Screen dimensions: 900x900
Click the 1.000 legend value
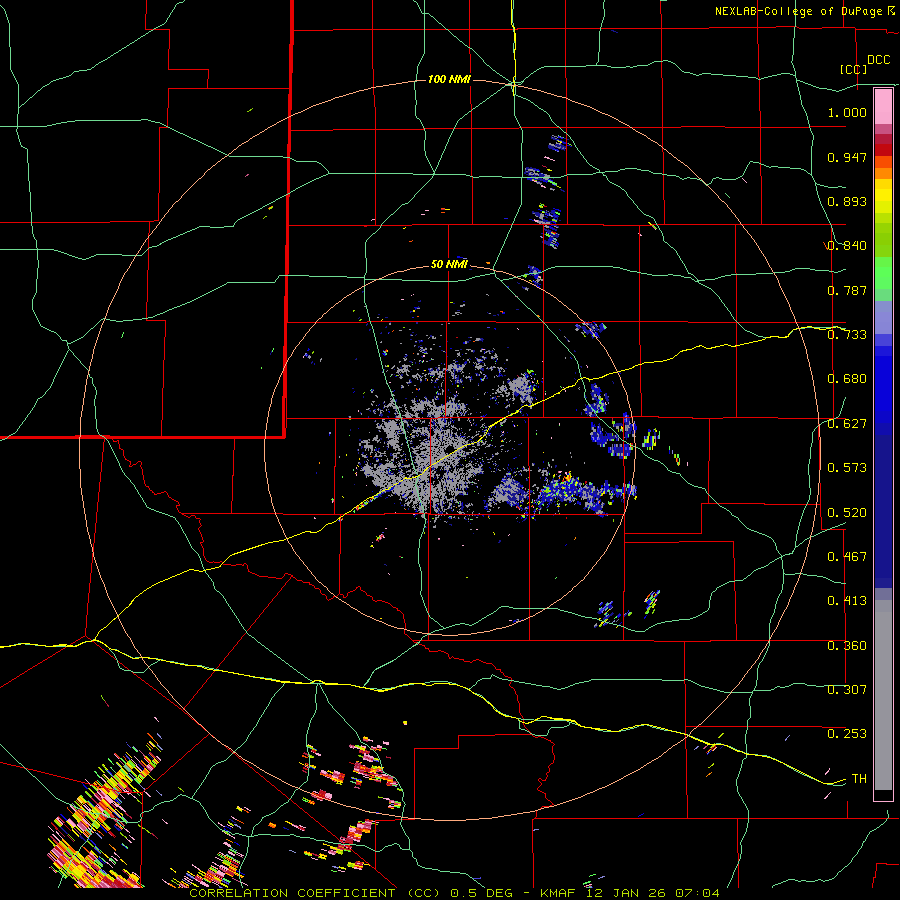[847, 112]
